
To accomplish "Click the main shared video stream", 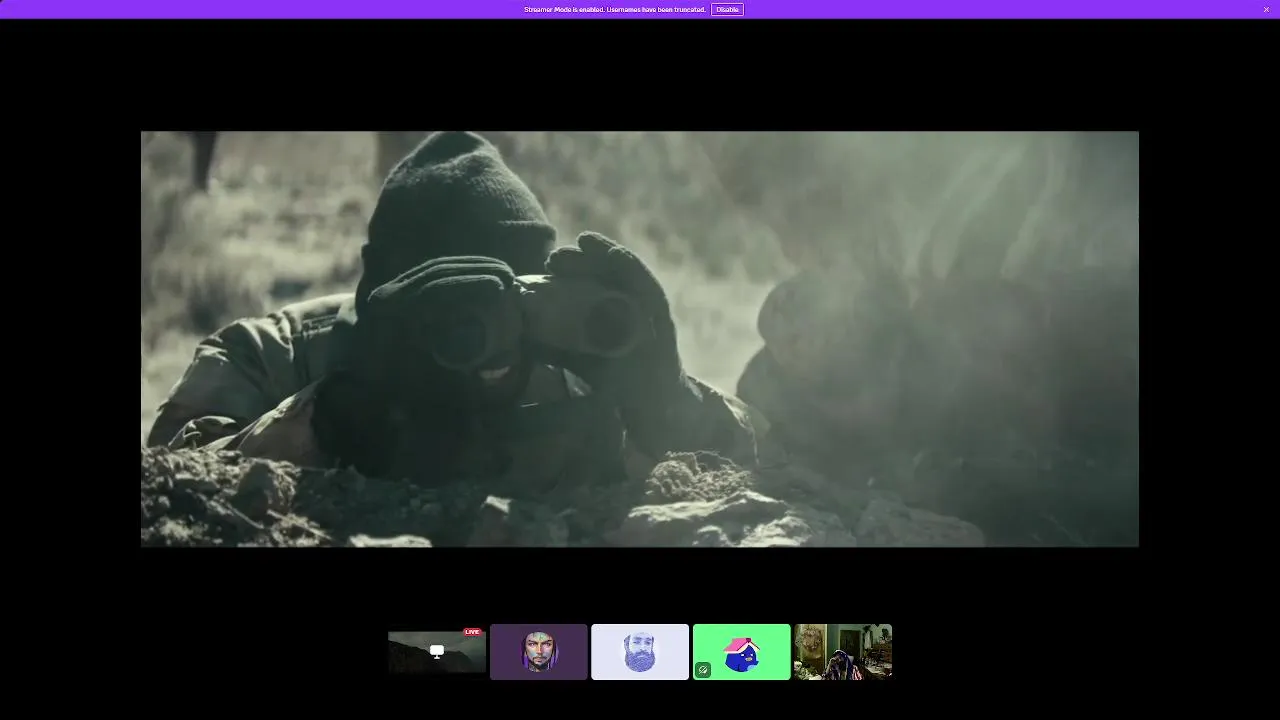I will [640, 339].
